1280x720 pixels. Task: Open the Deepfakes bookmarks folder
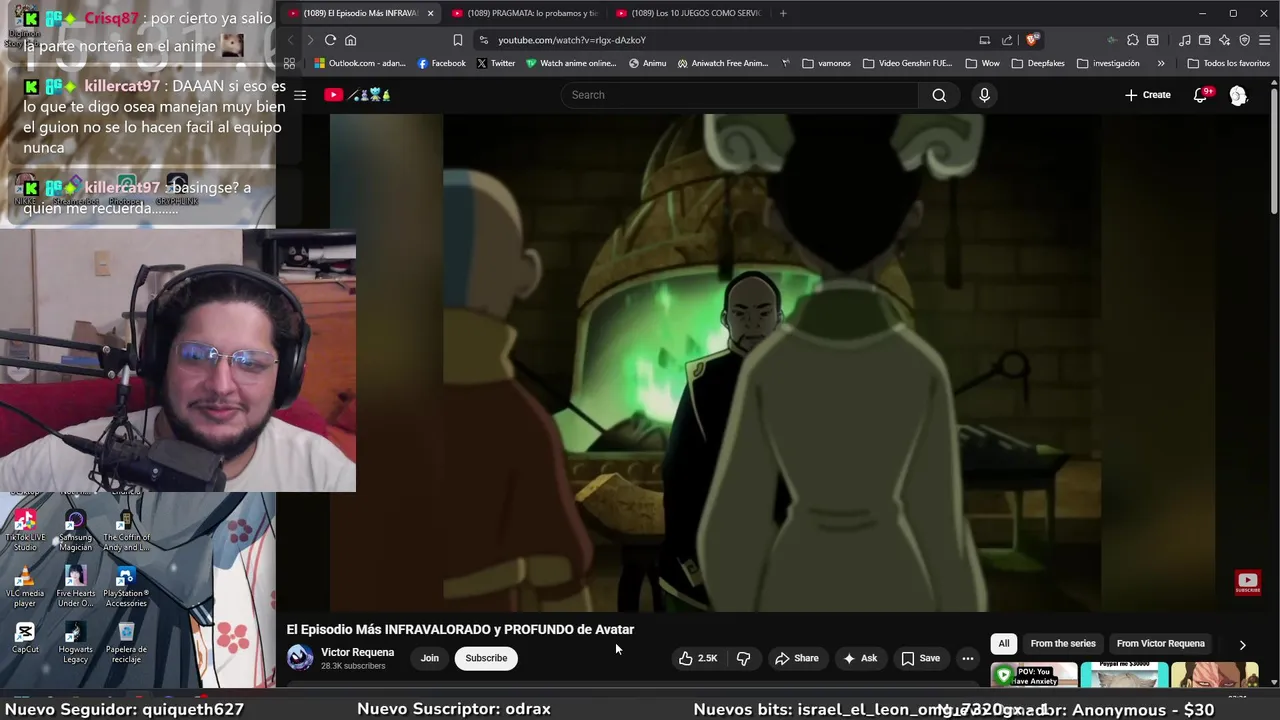[x=1037, y=63]
